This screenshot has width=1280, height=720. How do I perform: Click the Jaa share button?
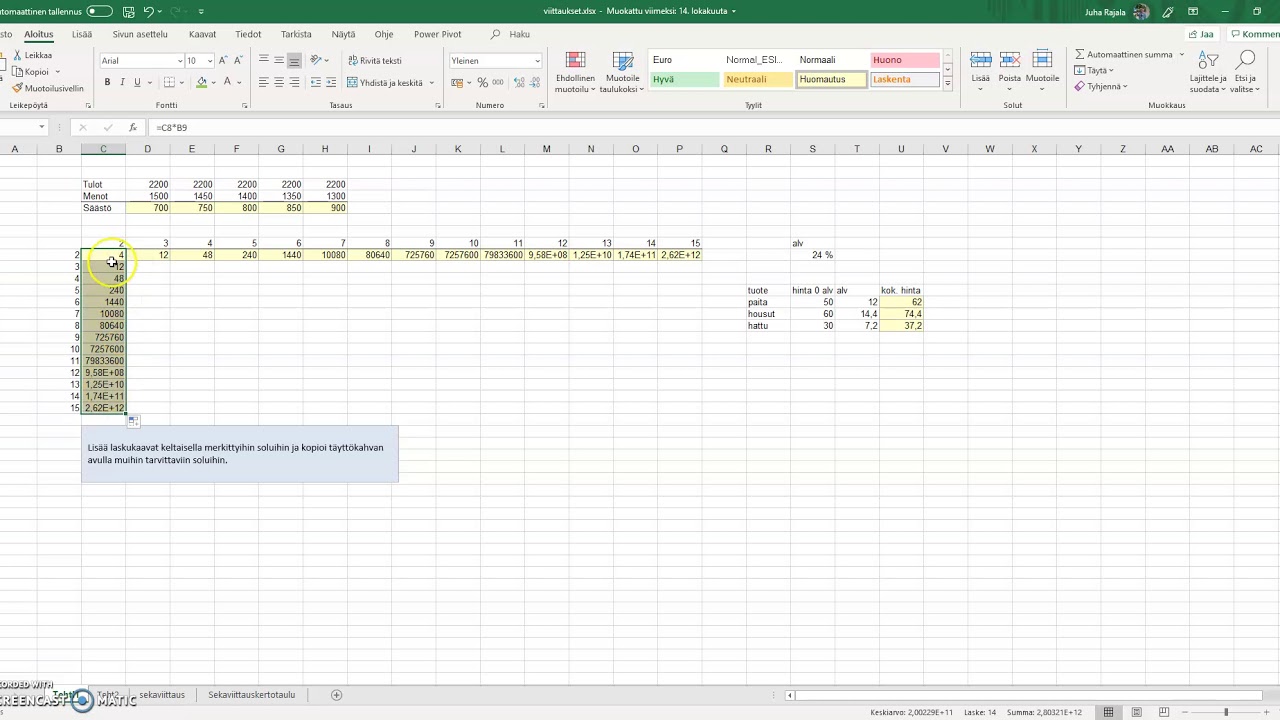point(1200,34)
